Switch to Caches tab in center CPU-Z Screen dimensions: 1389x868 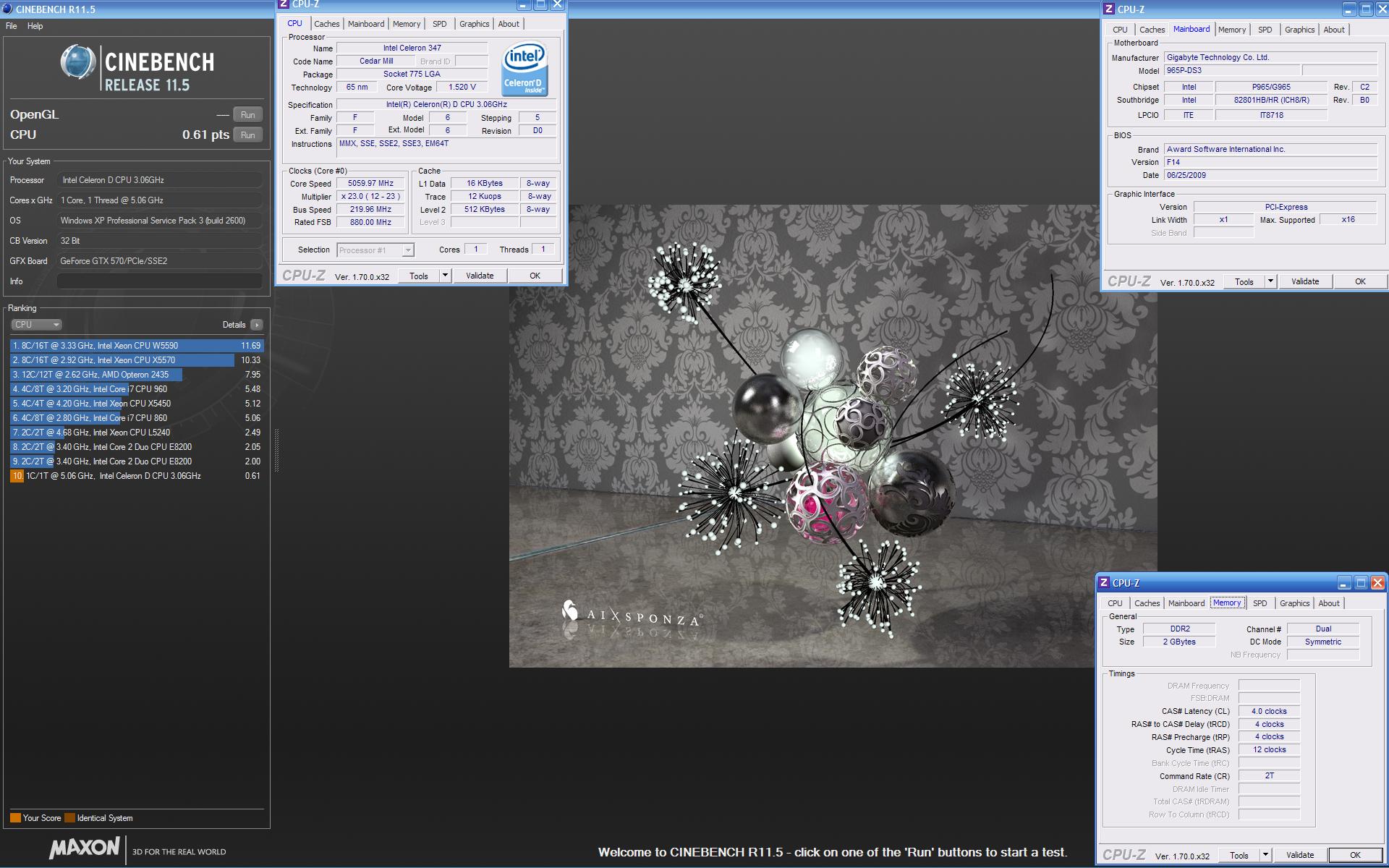coord(327,24)
